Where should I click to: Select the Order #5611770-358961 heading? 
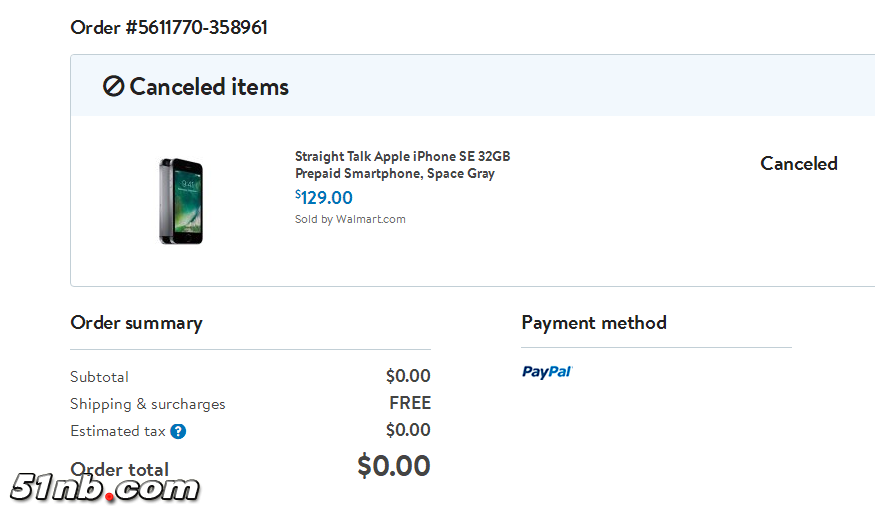click(x=169, y=27)
